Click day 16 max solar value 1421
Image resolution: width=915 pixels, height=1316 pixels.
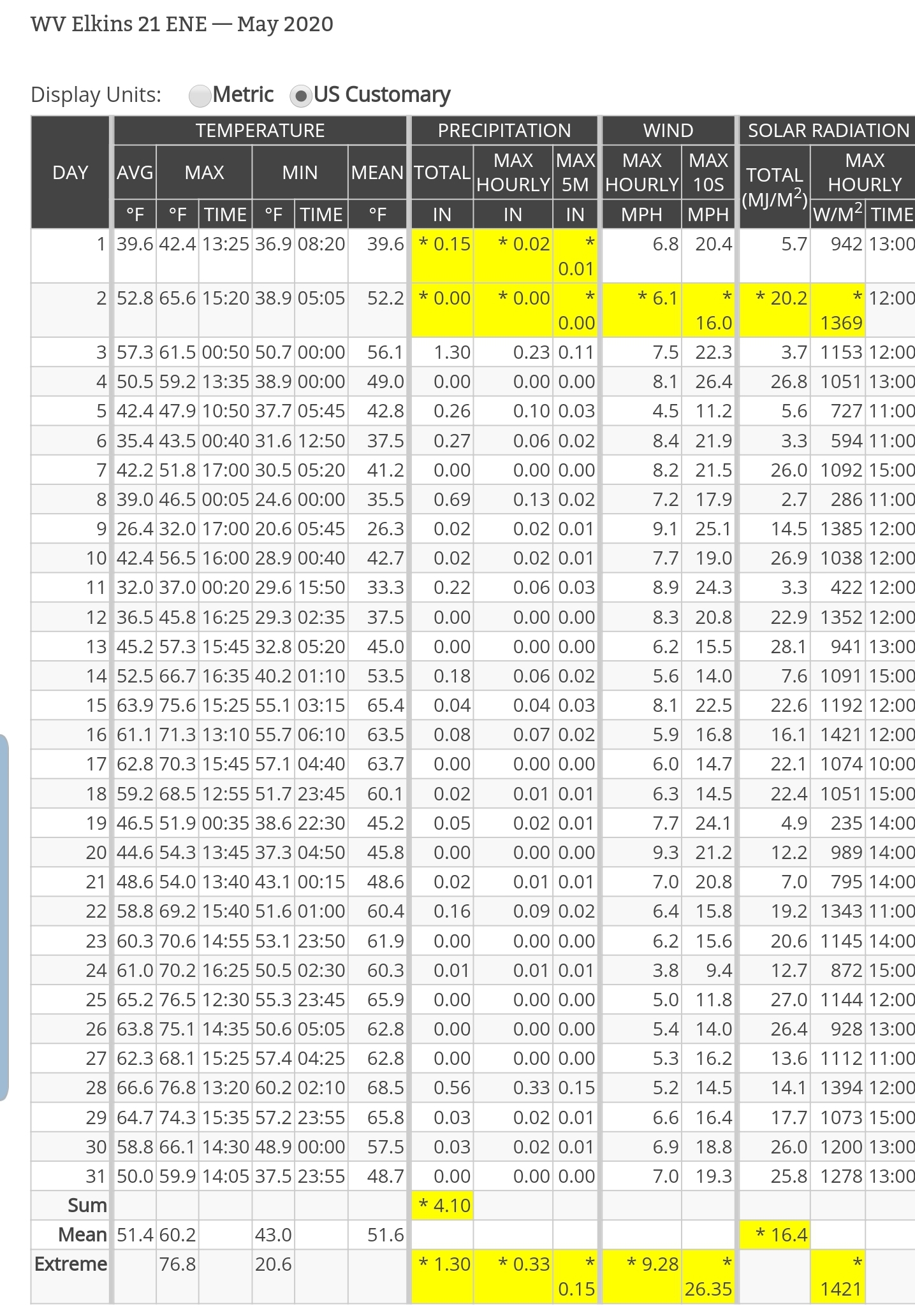pos(840,735)
